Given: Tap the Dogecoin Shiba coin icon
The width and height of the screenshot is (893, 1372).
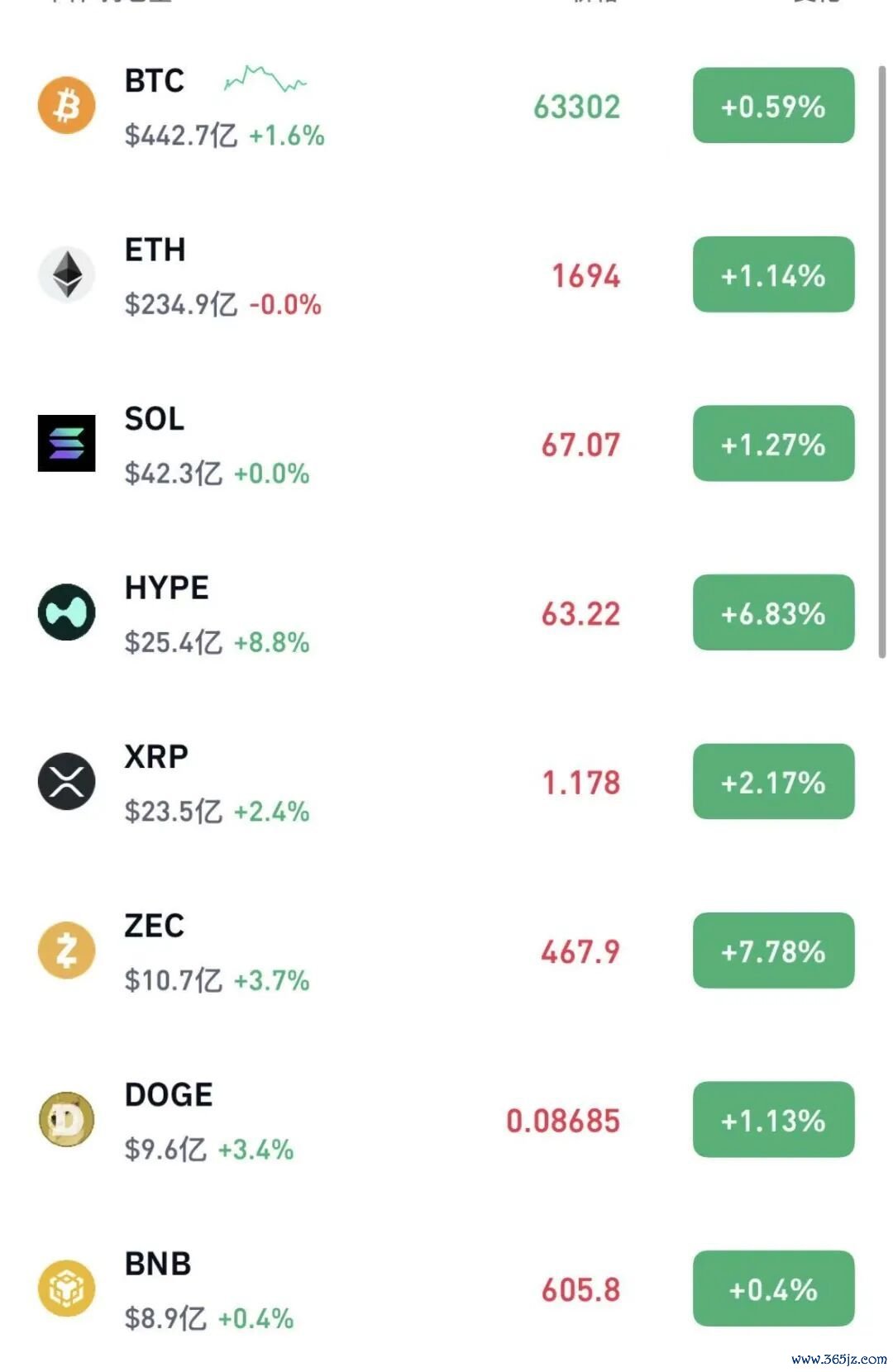Looking at the screenshot, I should (x=66, y=1119).
